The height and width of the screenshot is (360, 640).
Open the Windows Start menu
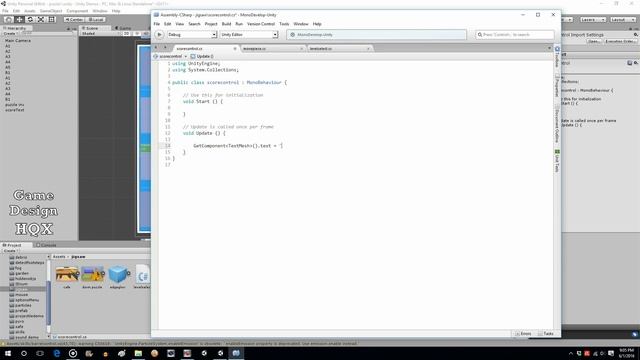pyautogui.click(x=8, y=353)
